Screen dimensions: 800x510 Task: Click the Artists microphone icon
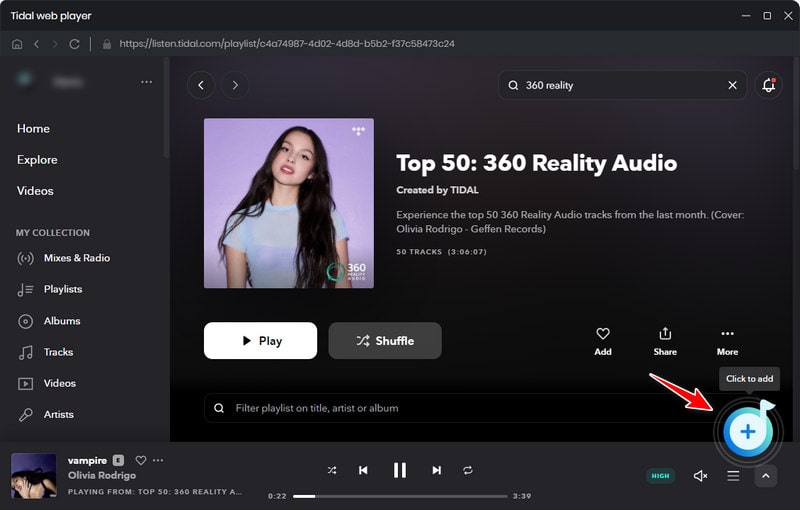[x=26, y=415]
